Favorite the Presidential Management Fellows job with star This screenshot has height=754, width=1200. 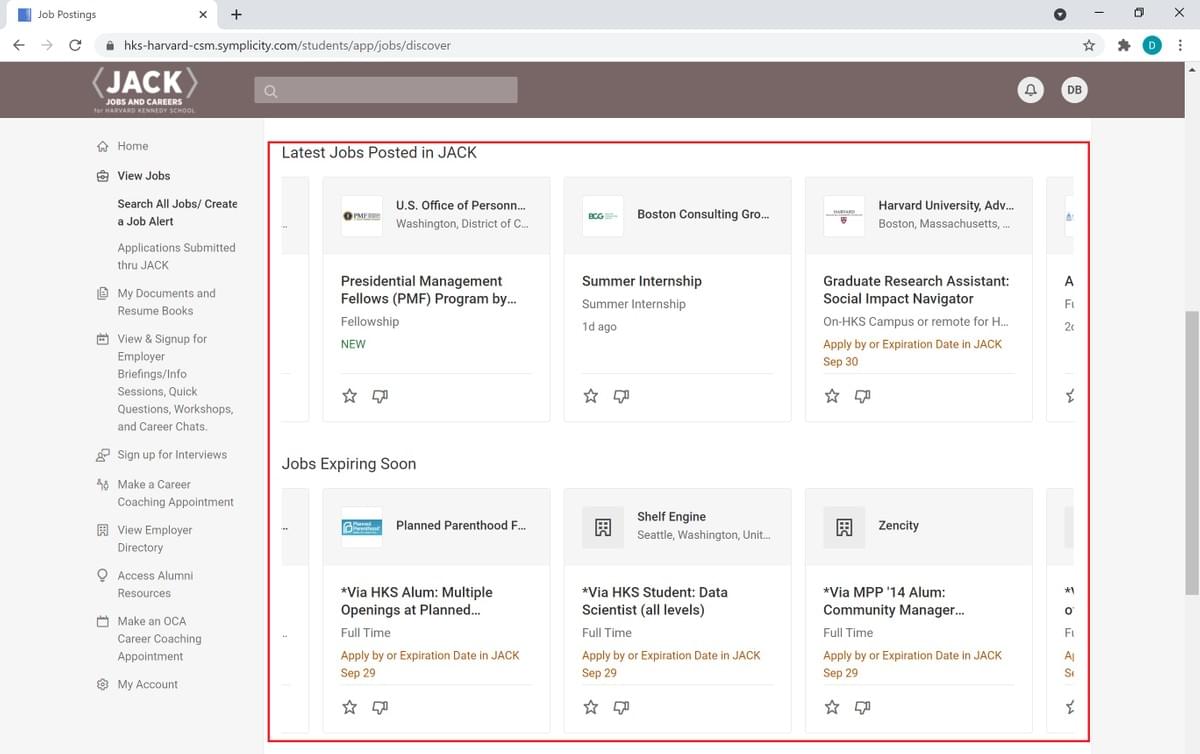click(x=349, y=396)
